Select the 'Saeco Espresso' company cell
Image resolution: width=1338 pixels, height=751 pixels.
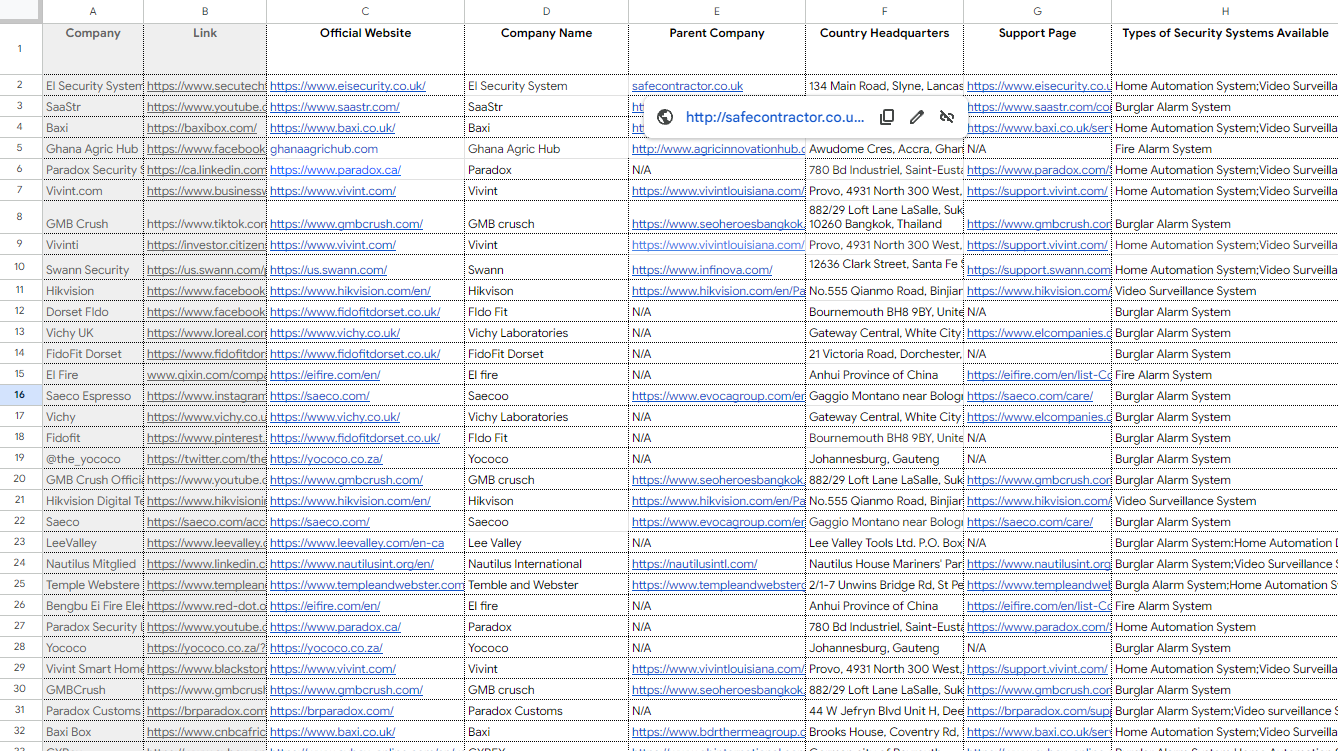(93, 396)
